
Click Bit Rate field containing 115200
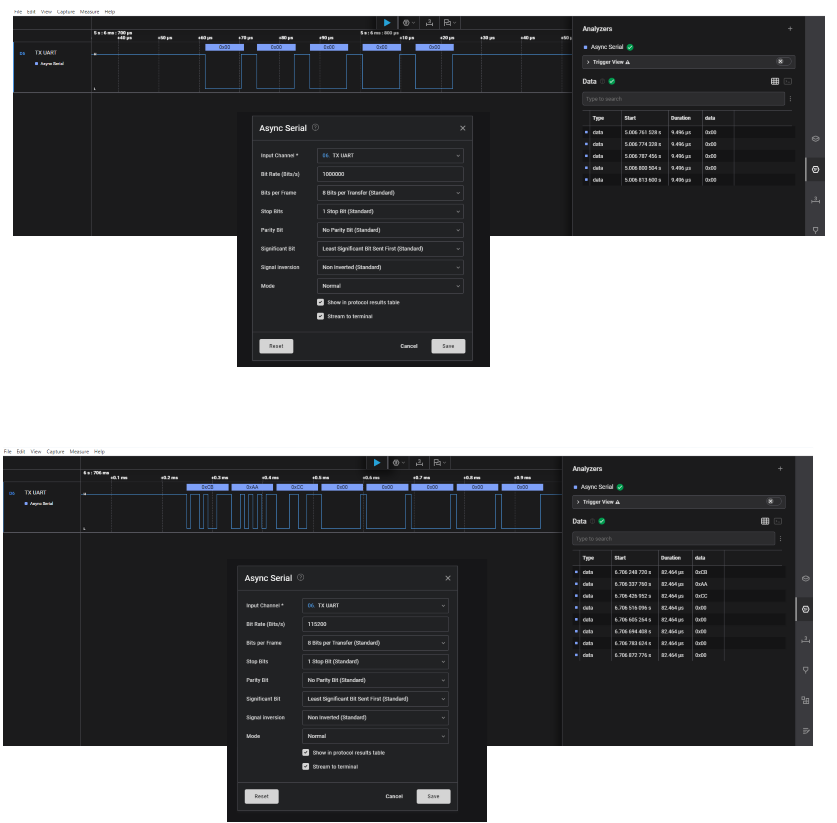pyautogui.click(x=375, y=624)
